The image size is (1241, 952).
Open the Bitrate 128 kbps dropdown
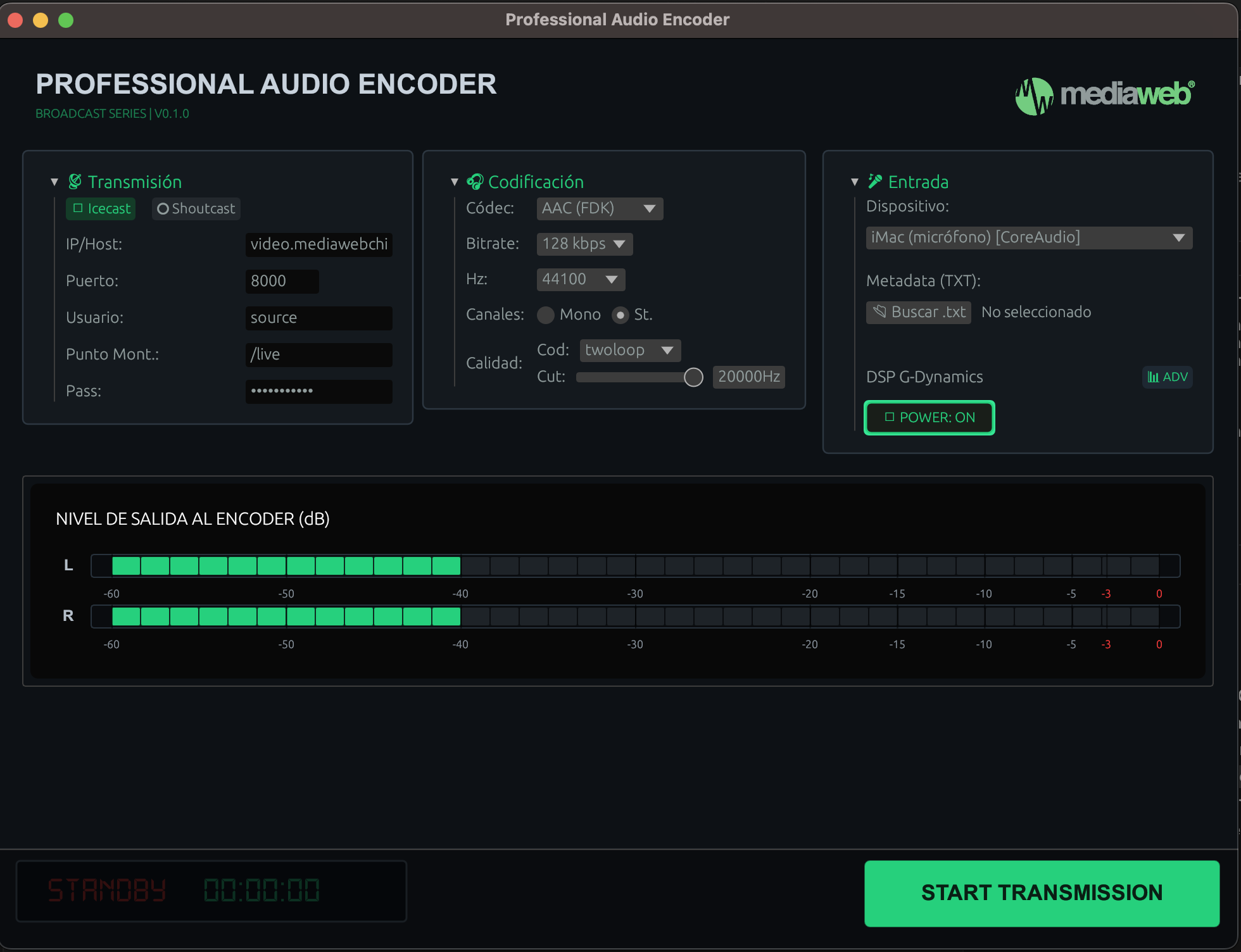point(584,244)
